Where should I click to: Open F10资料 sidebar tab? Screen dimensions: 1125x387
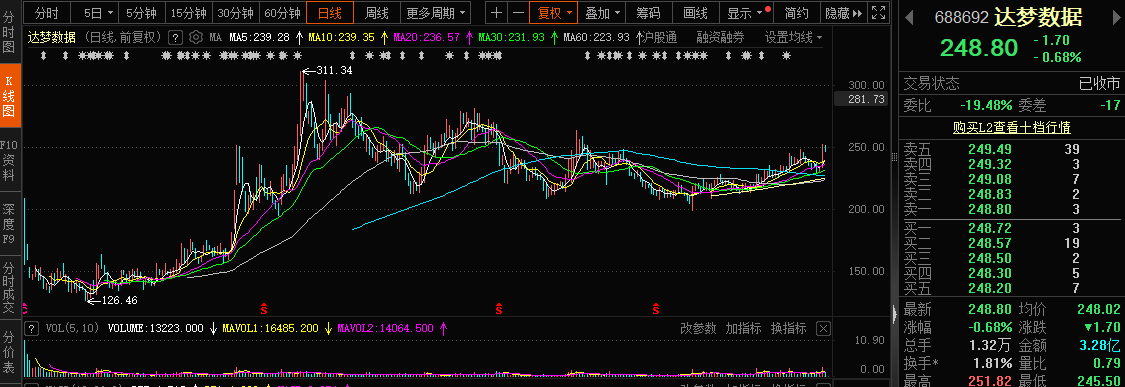click(x=9, y=159)
